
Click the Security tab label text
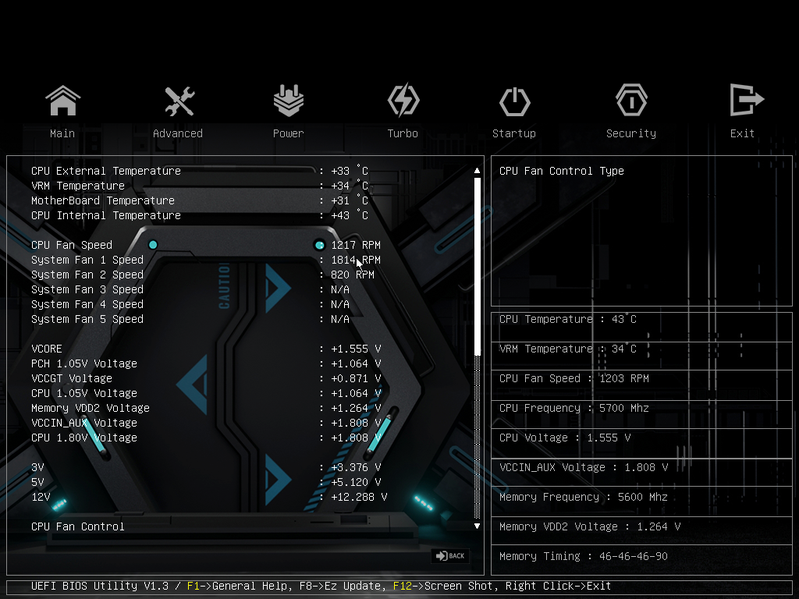(x=631, y=133)
